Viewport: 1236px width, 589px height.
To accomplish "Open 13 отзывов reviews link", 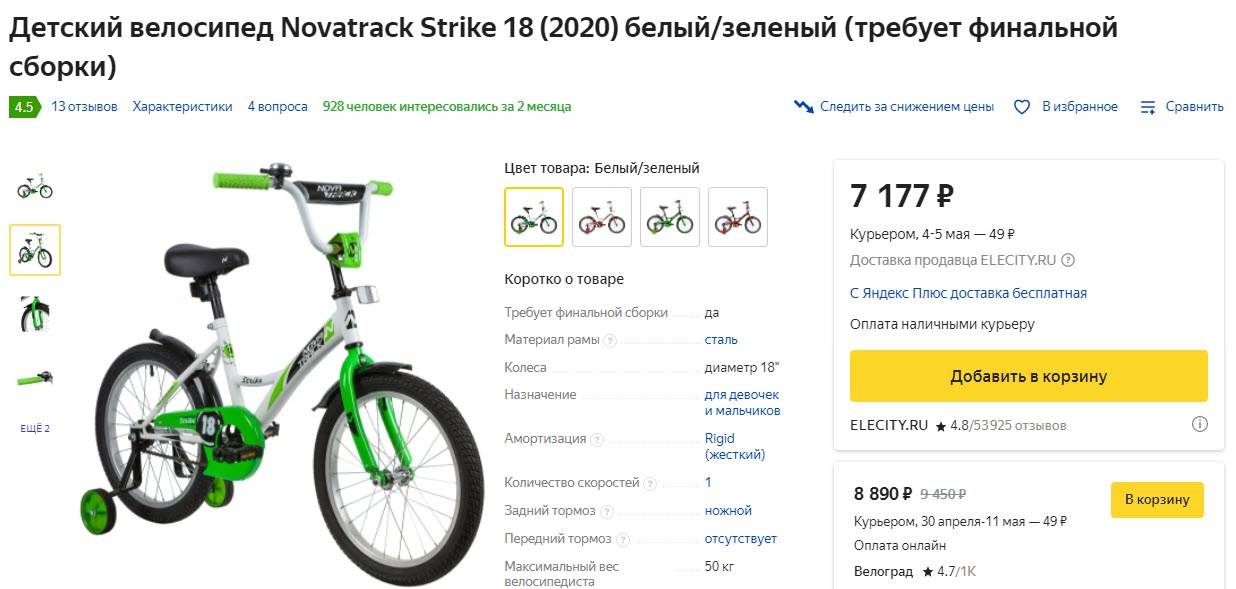I will [x=84, y=105].
